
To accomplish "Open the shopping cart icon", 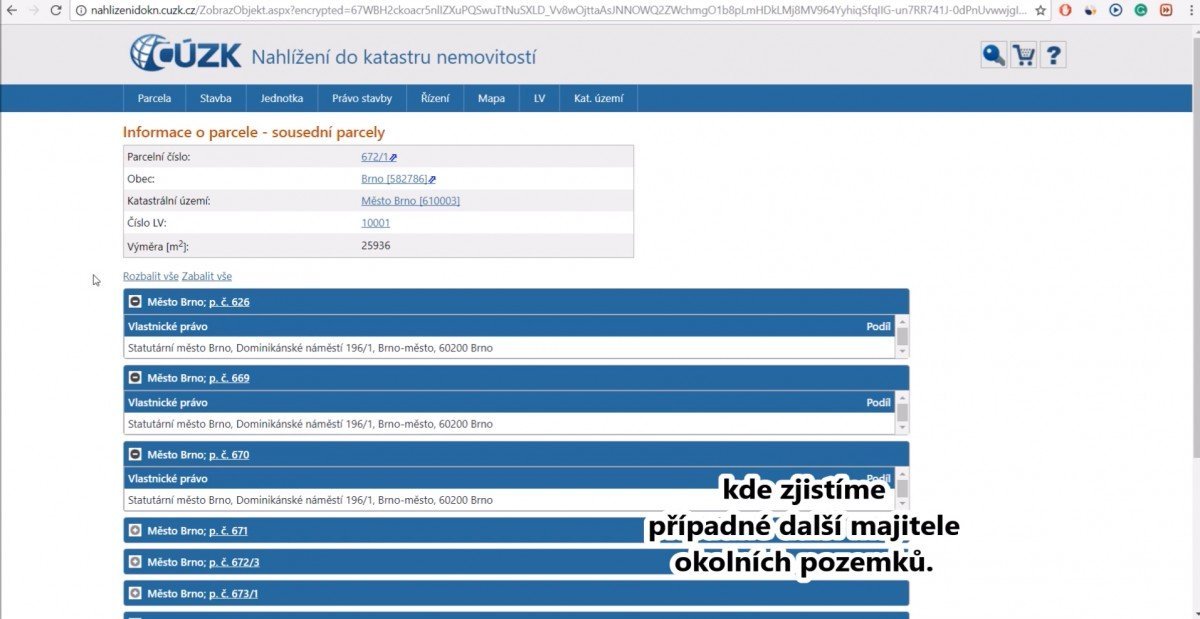I will coord(1023,55).
